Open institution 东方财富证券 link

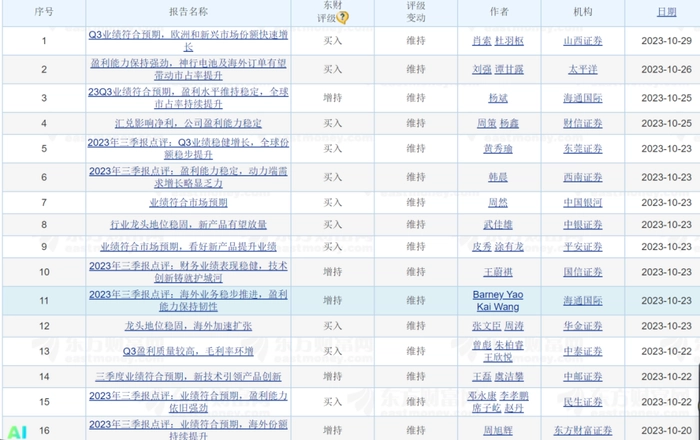click(583, 431)
